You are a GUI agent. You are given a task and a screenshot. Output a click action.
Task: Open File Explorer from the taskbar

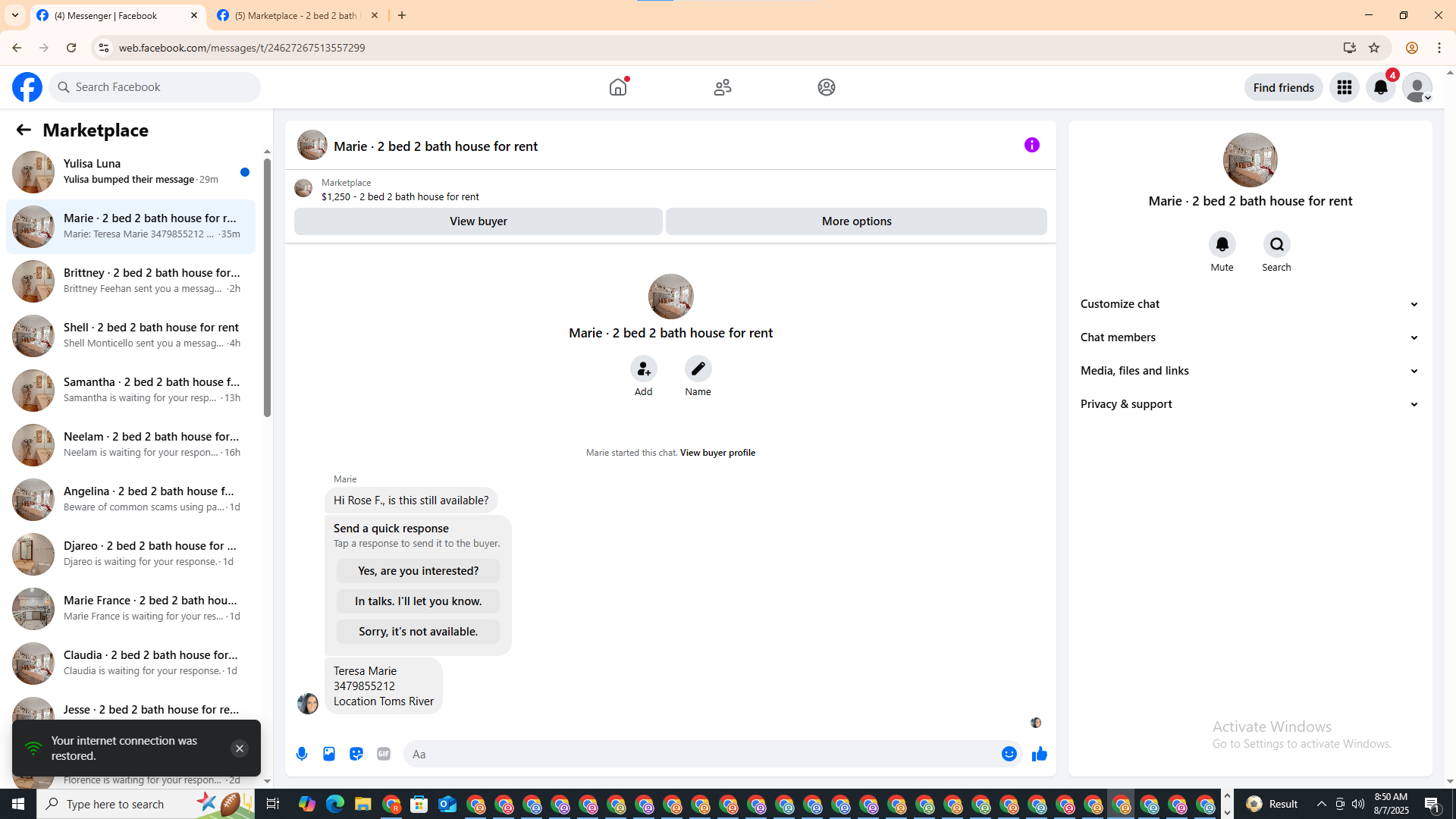pyautogui.click(x=363, y=804)
